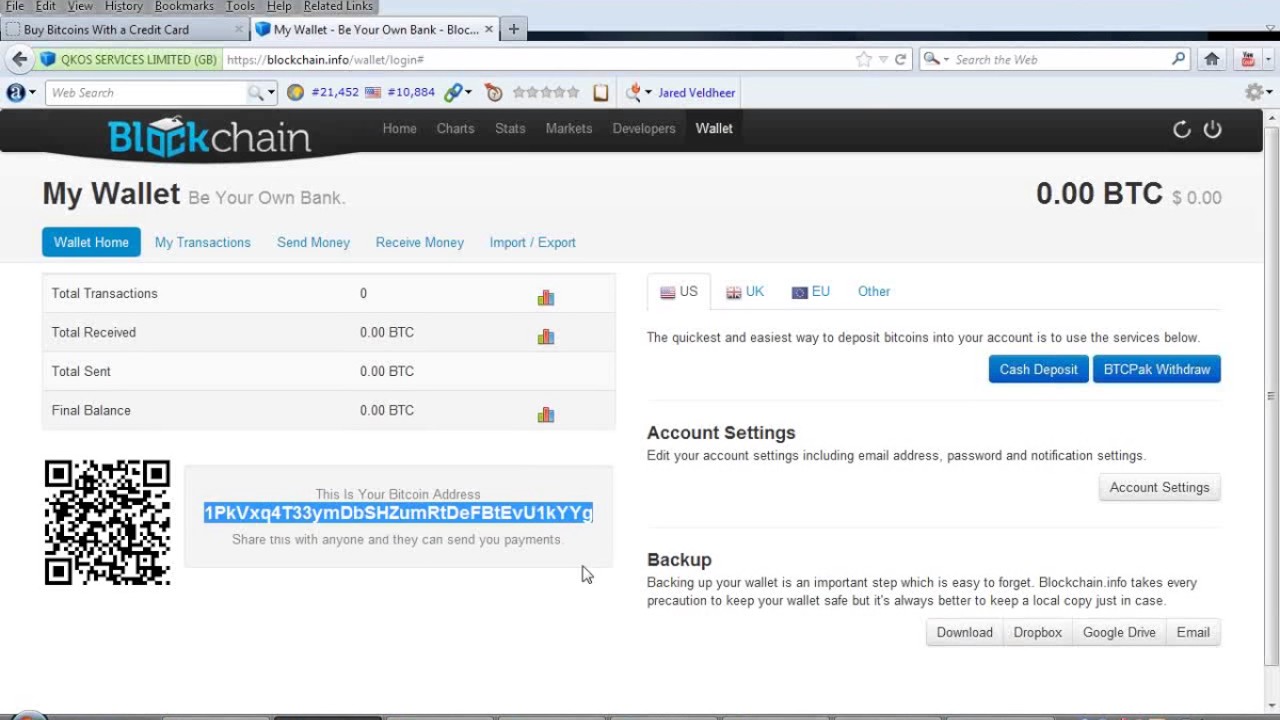Back up wallet to Dropbox
This screenshot has height=720, width=1280.
pyautogui.click(x=1037, y=632)
